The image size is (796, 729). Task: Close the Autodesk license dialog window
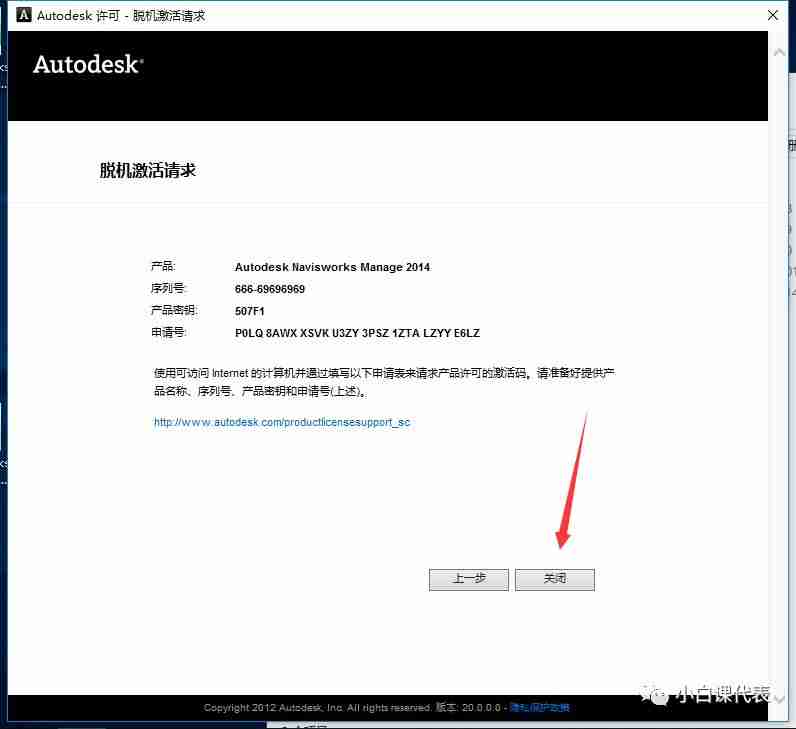(x=773, y=15)
